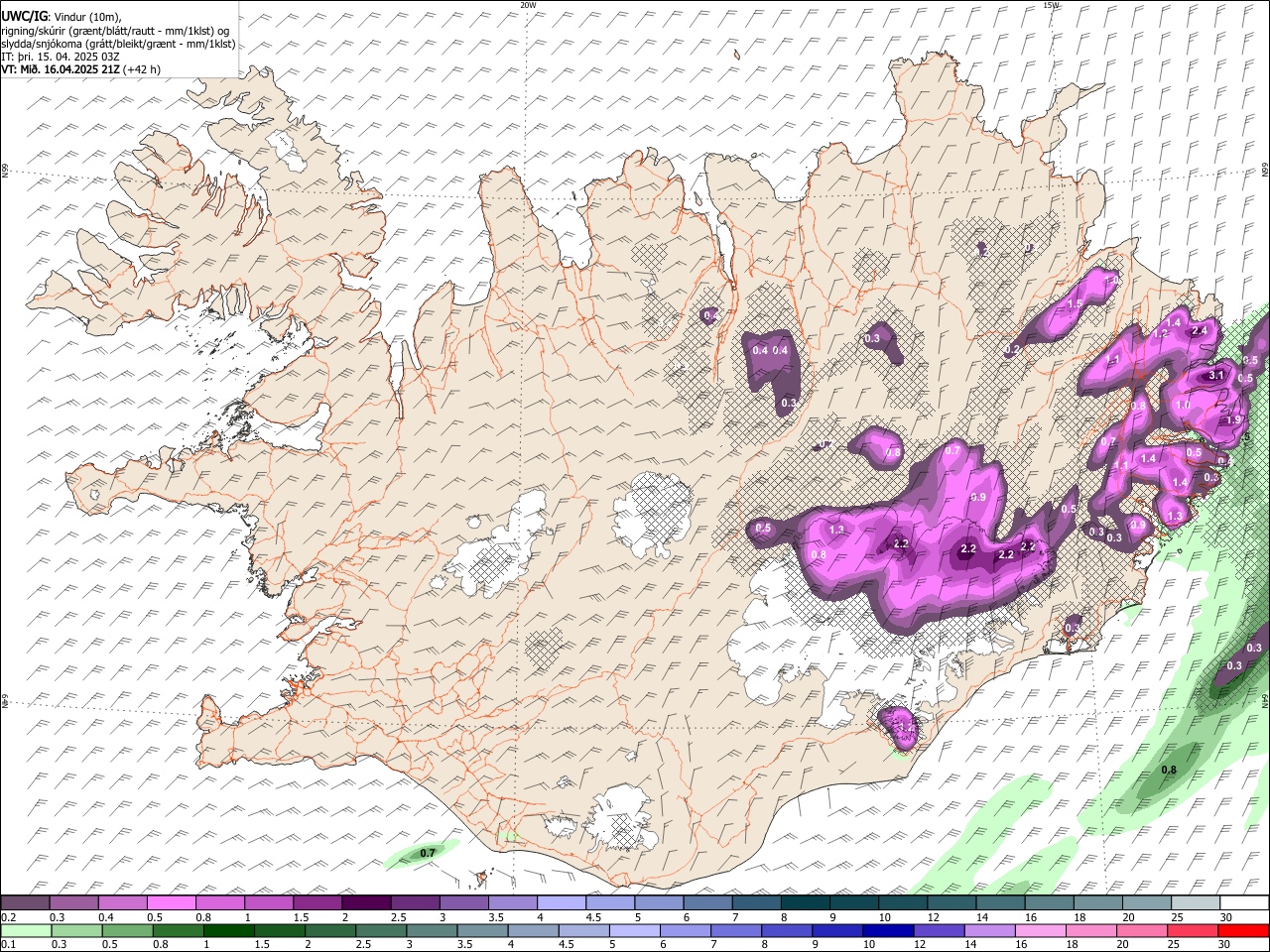Select the red 30 swatch on rain scale
The image size is (1270, 952).
(x=1244, y=930)
